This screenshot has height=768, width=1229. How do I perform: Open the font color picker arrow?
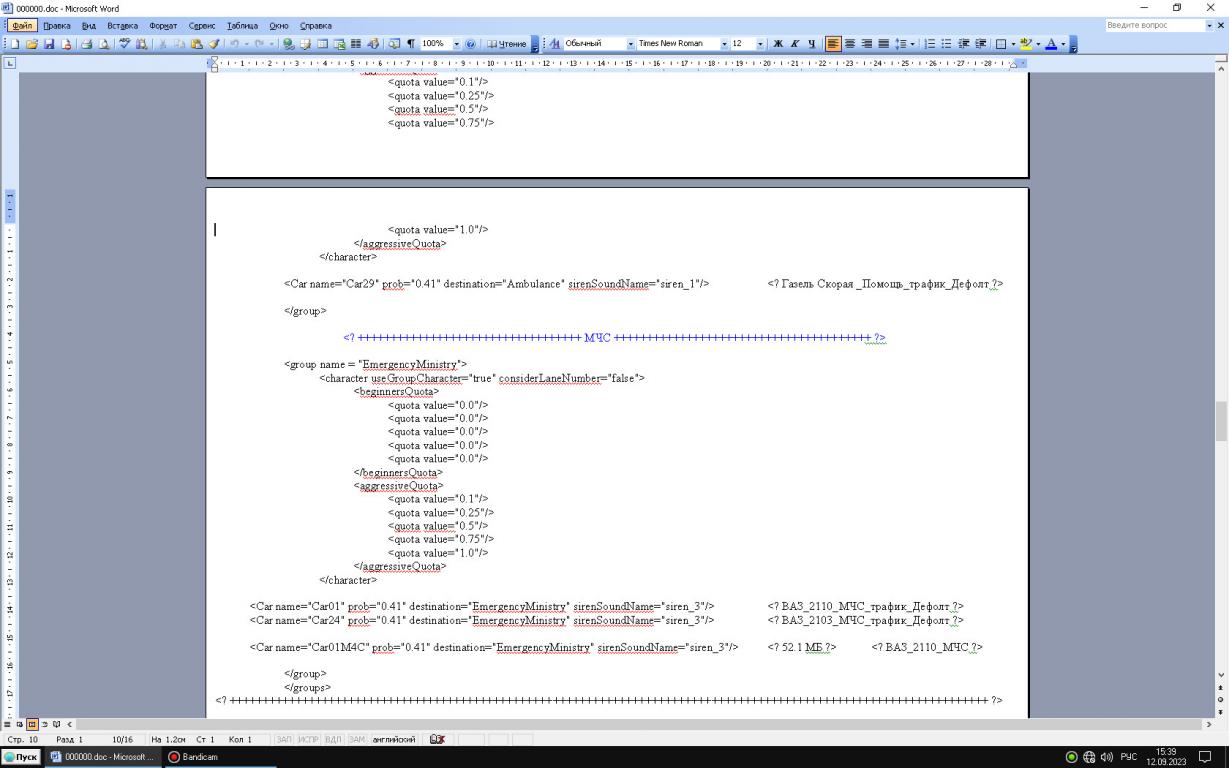[x=1065, y=44]
